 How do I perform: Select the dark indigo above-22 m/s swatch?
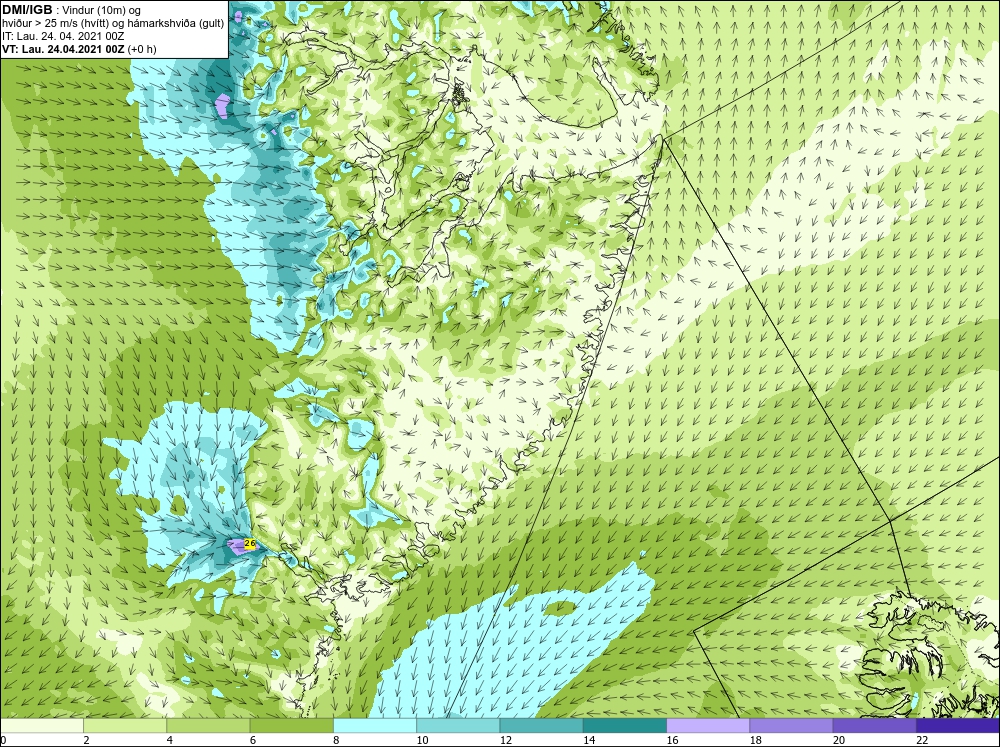pos(958,726)
